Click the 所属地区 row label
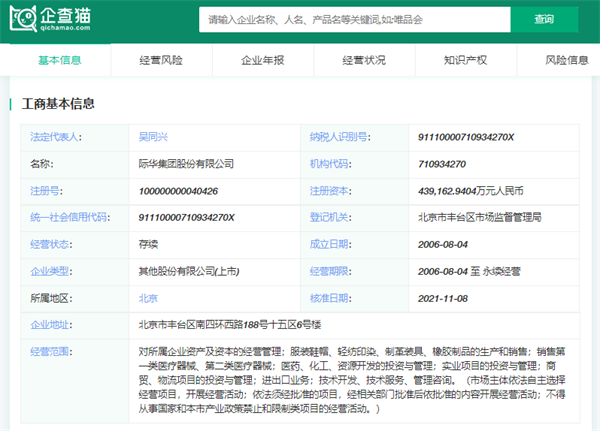600x431 pixels. tap(51, 298)
